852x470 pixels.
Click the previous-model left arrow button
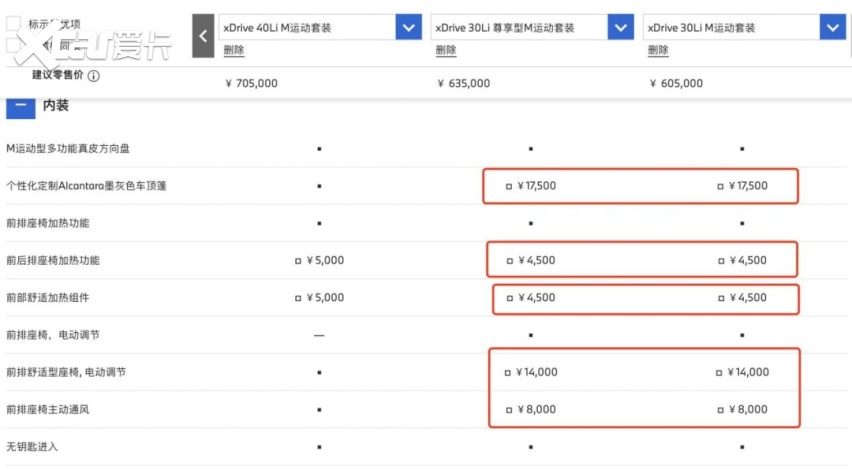(x=203, y=36)
